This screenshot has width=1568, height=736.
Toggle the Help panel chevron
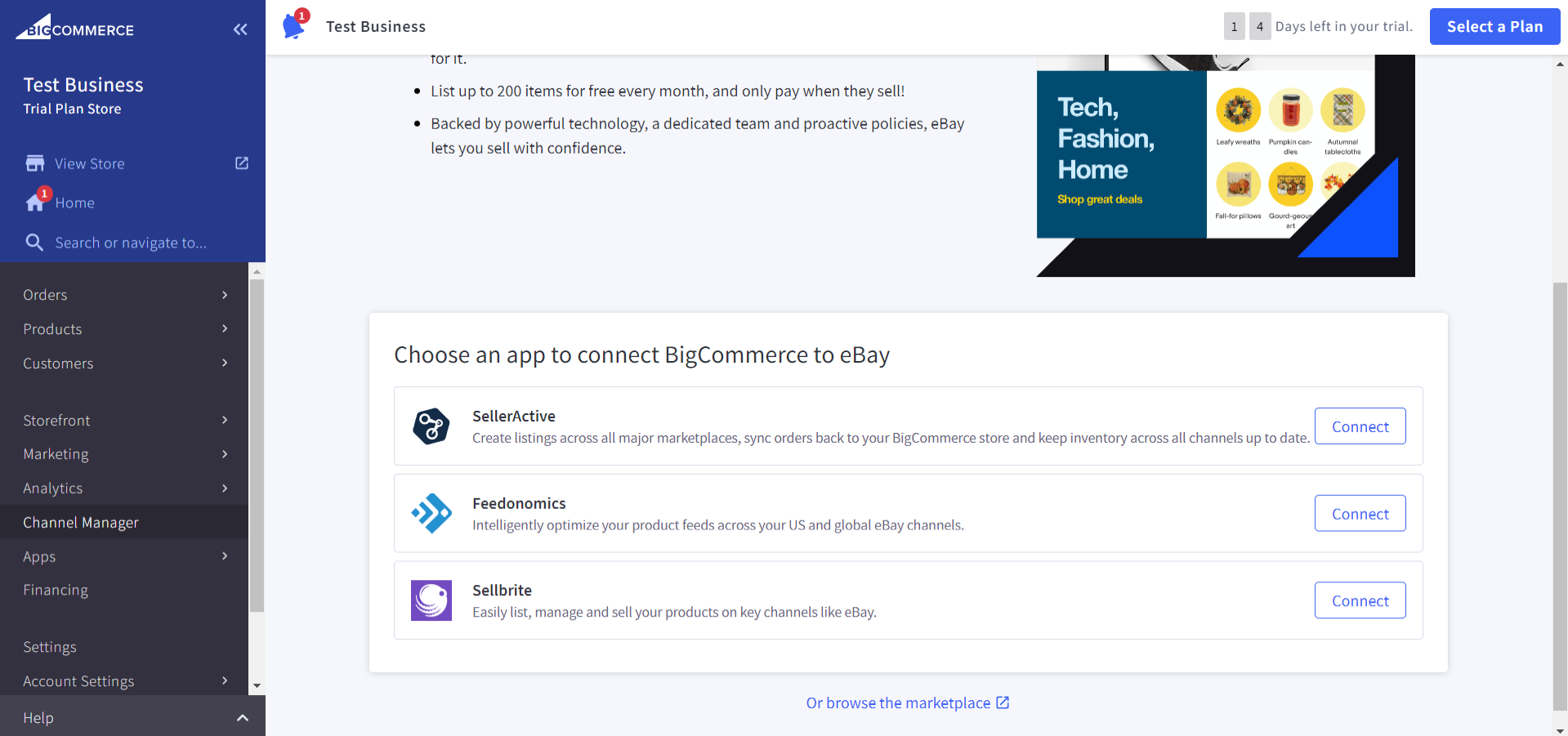coord(242,718)
